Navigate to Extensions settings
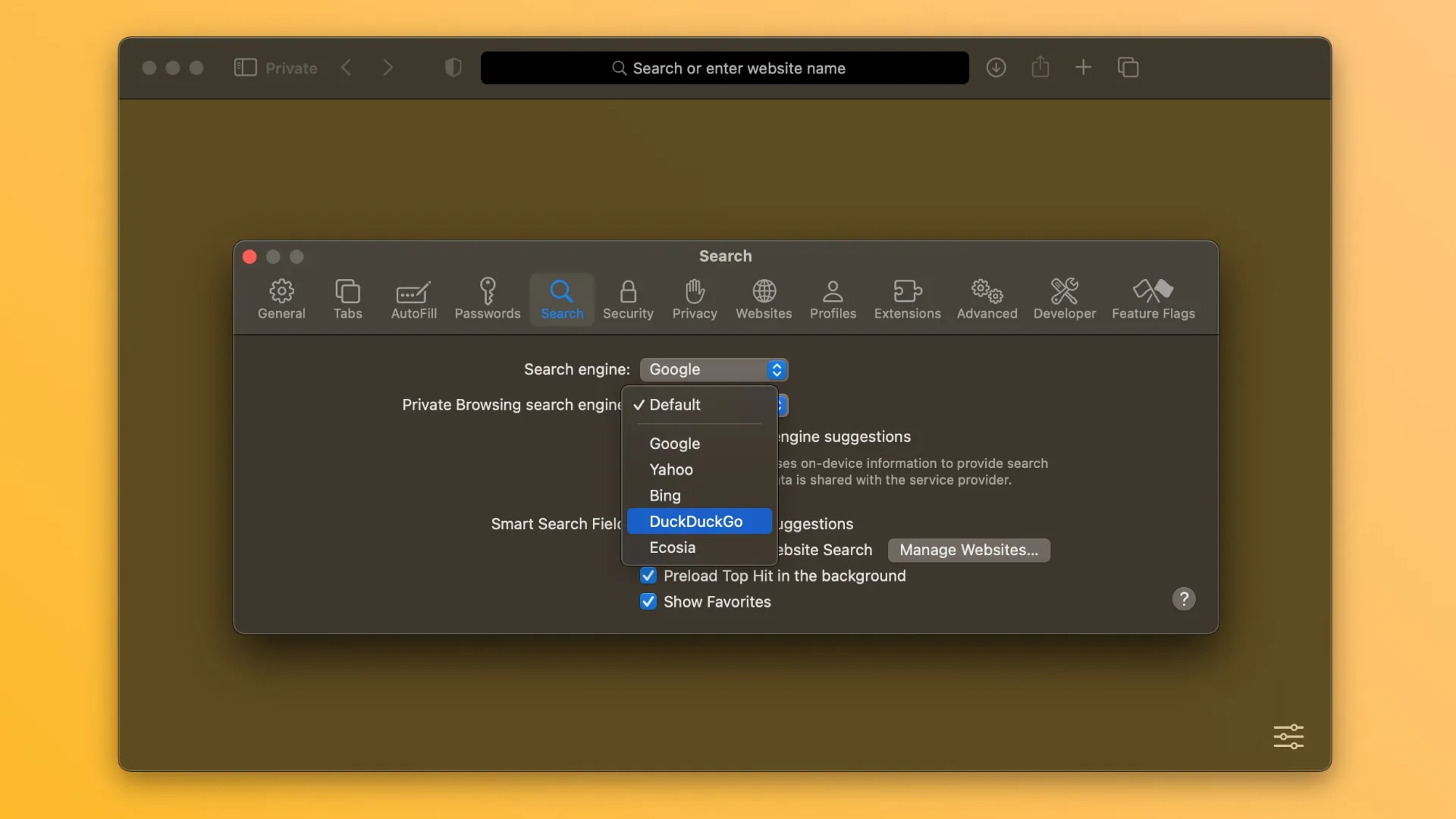Viewport: 1456px width, 819px height. (907, 297)
